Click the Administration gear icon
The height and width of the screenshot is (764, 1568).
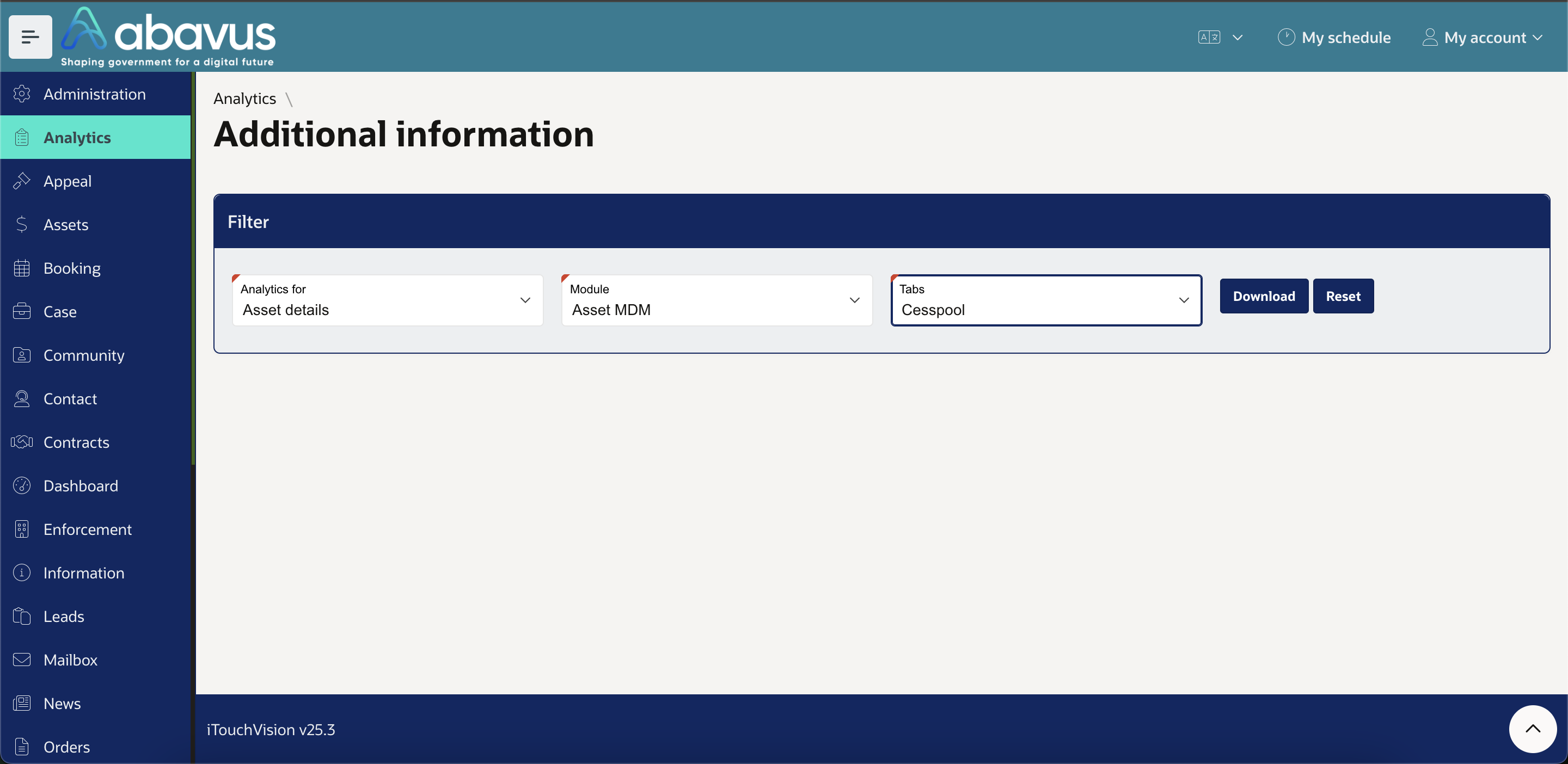click(x=22, y=94)
